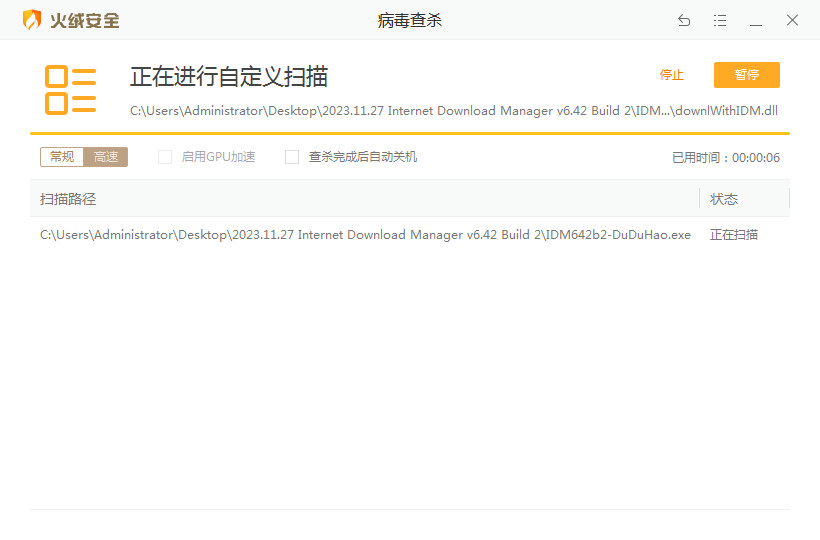Click the custom scan list icon

point(70,90)
